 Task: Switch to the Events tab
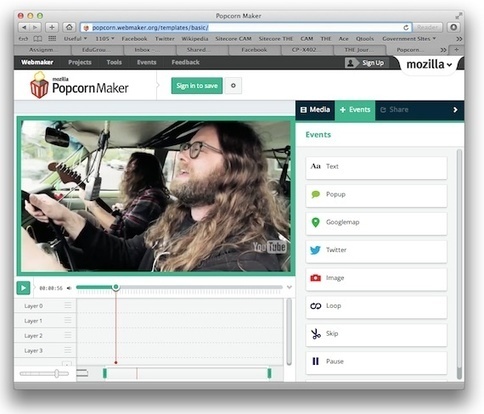pos(355,110)
